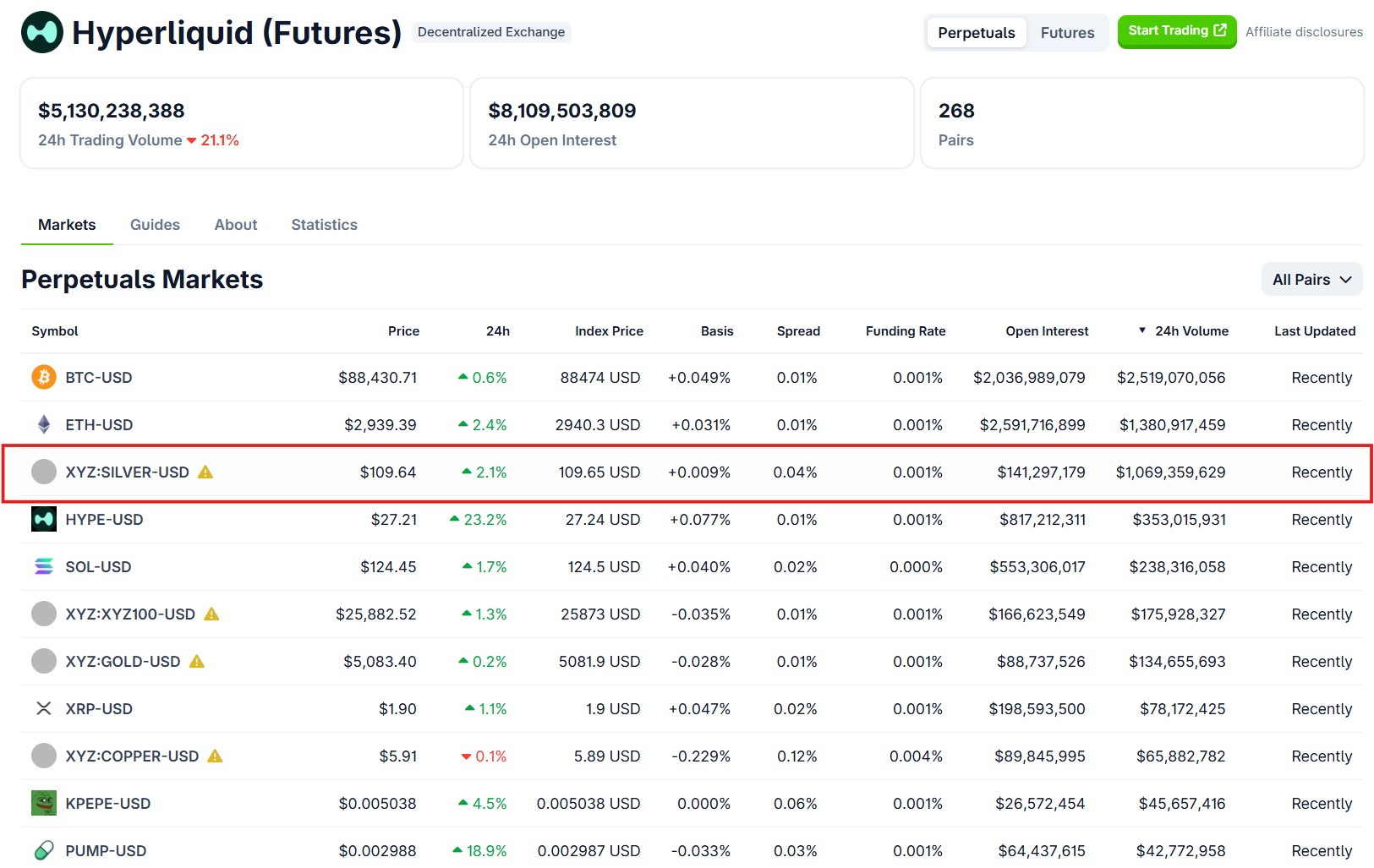Open the Statistics tab
Image resolution: width=1374 pixels, height=868 pixels.
[x=324, y=225]
